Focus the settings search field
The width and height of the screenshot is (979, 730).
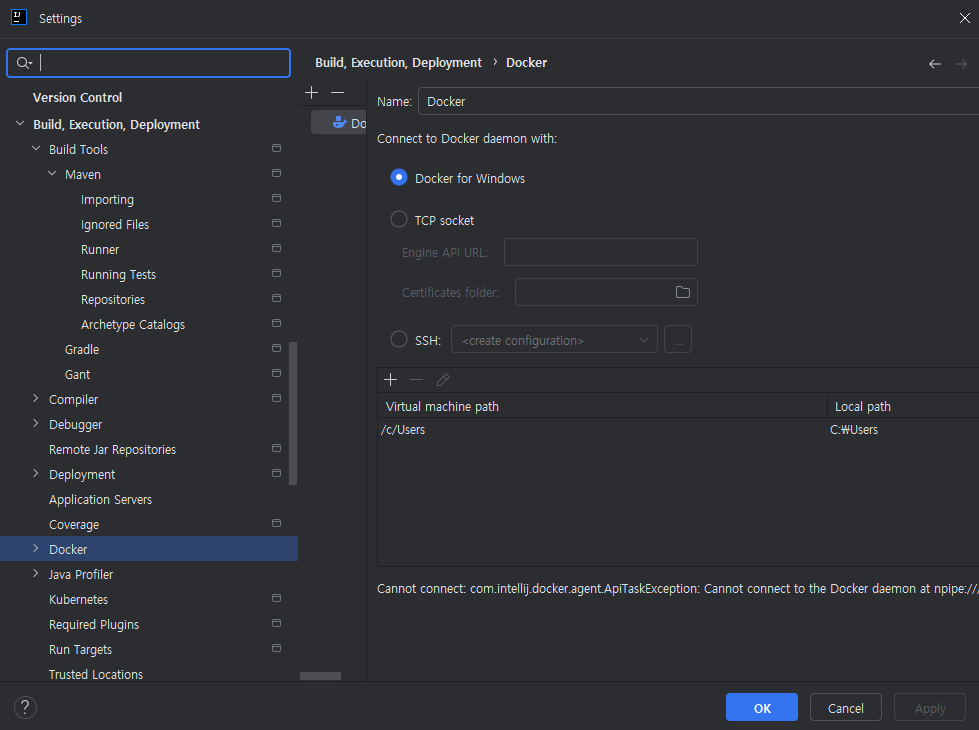click(149, 63)
